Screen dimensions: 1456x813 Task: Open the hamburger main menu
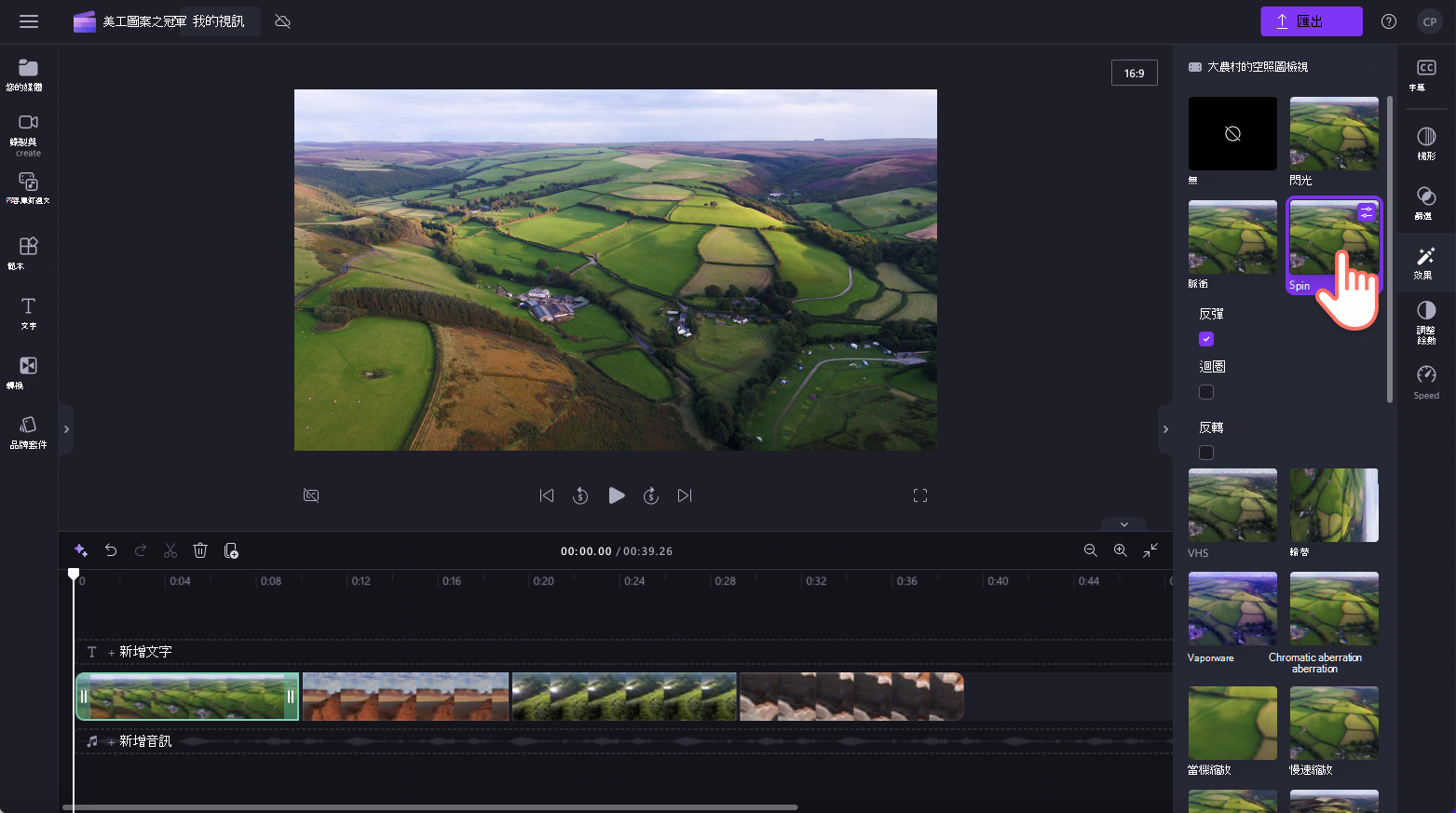coord(29,20)
